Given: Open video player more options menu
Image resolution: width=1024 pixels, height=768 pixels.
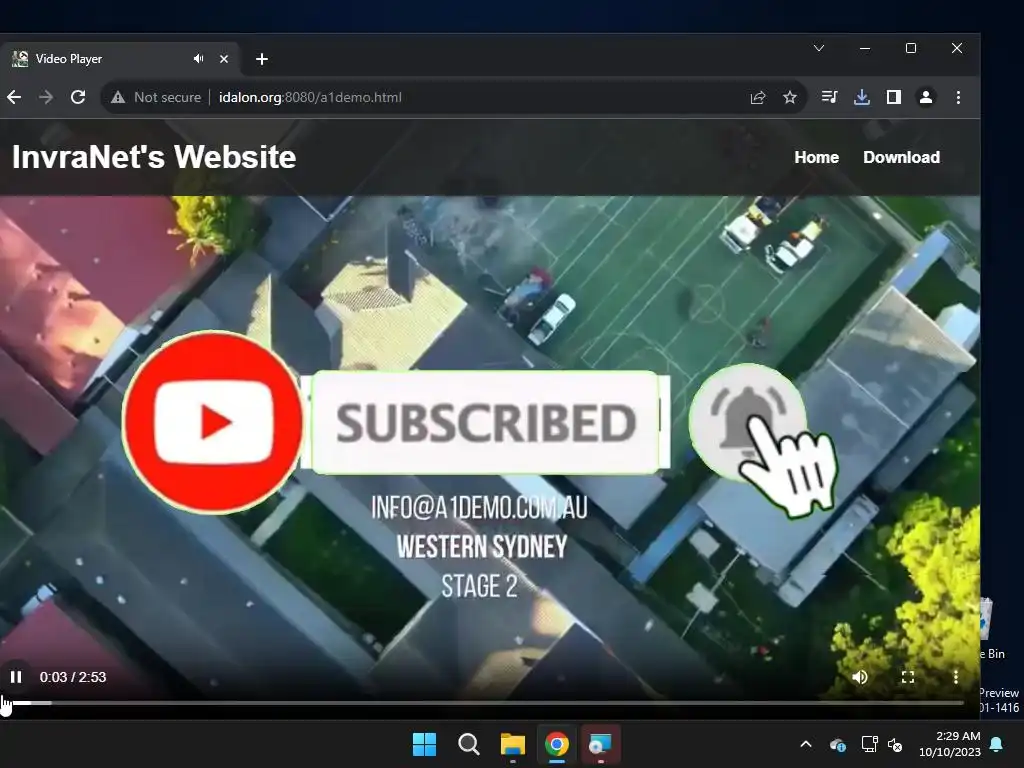Looking at the screenshot, I should point(955,677).
